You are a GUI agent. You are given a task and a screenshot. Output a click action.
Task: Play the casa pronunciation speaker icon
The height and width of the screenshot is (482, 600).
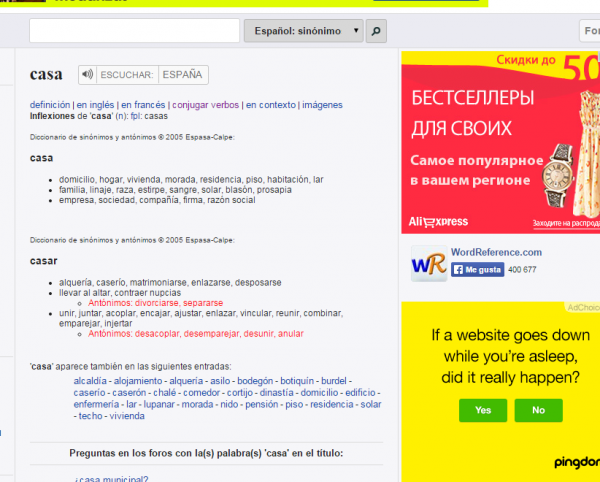(x=88, y=74)
